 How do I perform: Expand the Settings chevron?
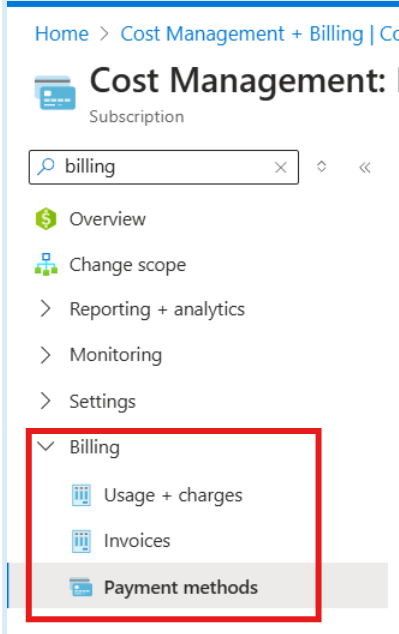coord(46,401)
